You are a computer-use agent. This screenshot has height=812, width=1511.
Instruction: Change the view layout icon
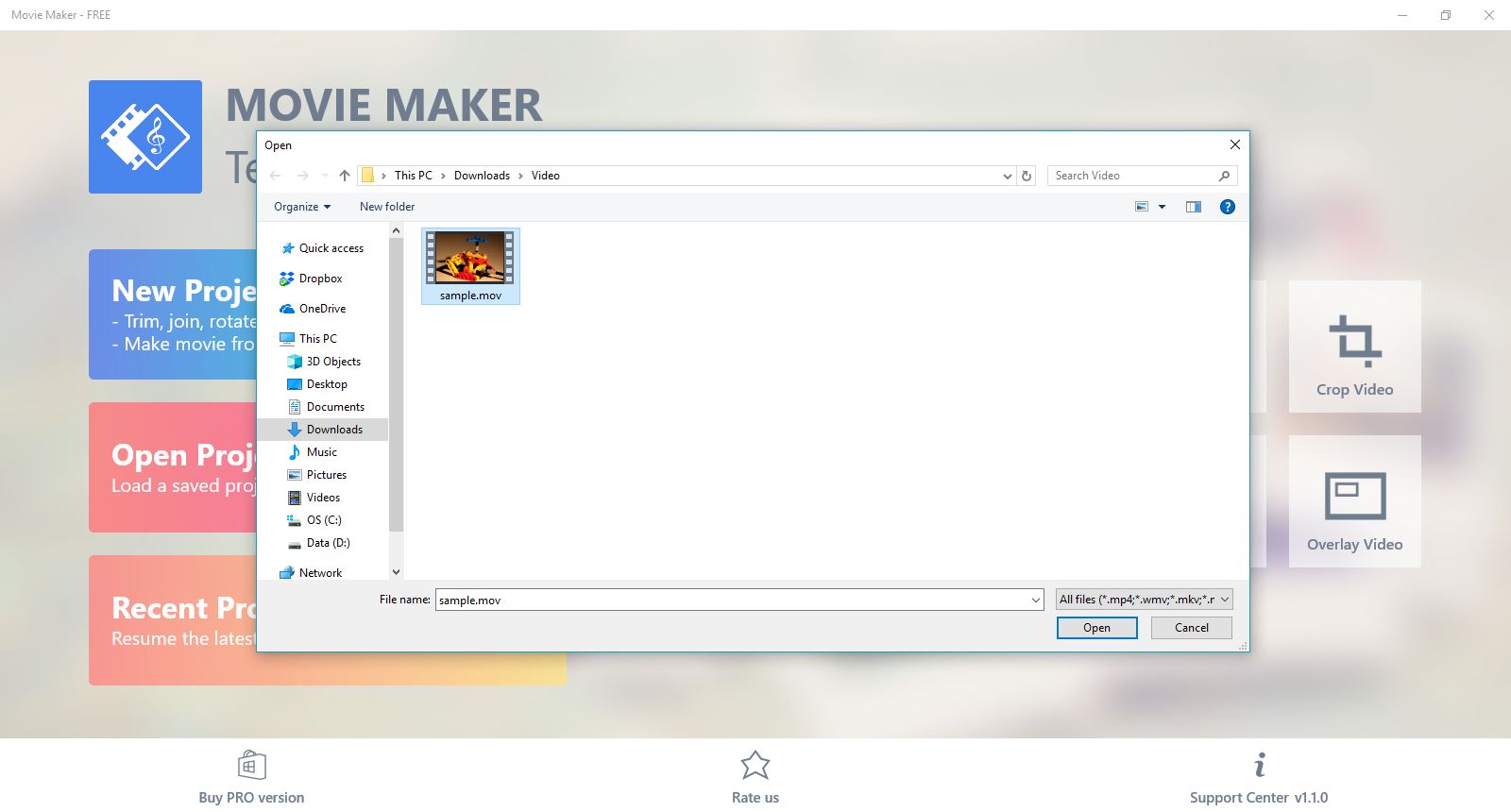pyautogui.click(x=1142, y=207)
